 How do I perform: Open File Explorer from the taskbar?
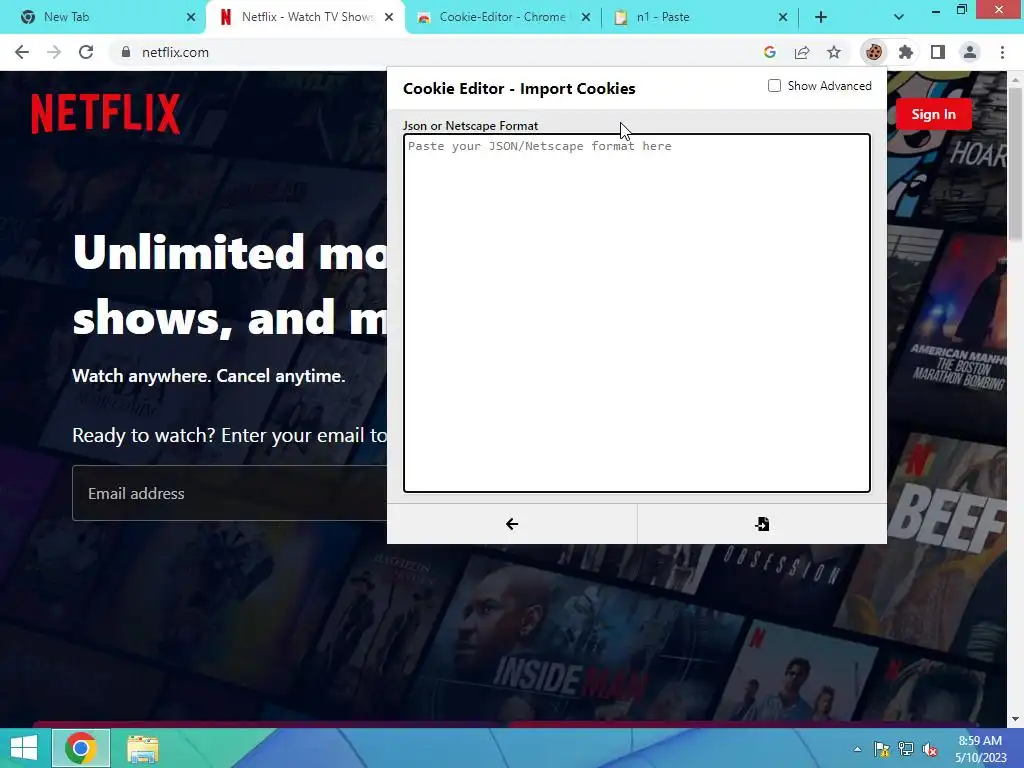click(x=142, y=748)
